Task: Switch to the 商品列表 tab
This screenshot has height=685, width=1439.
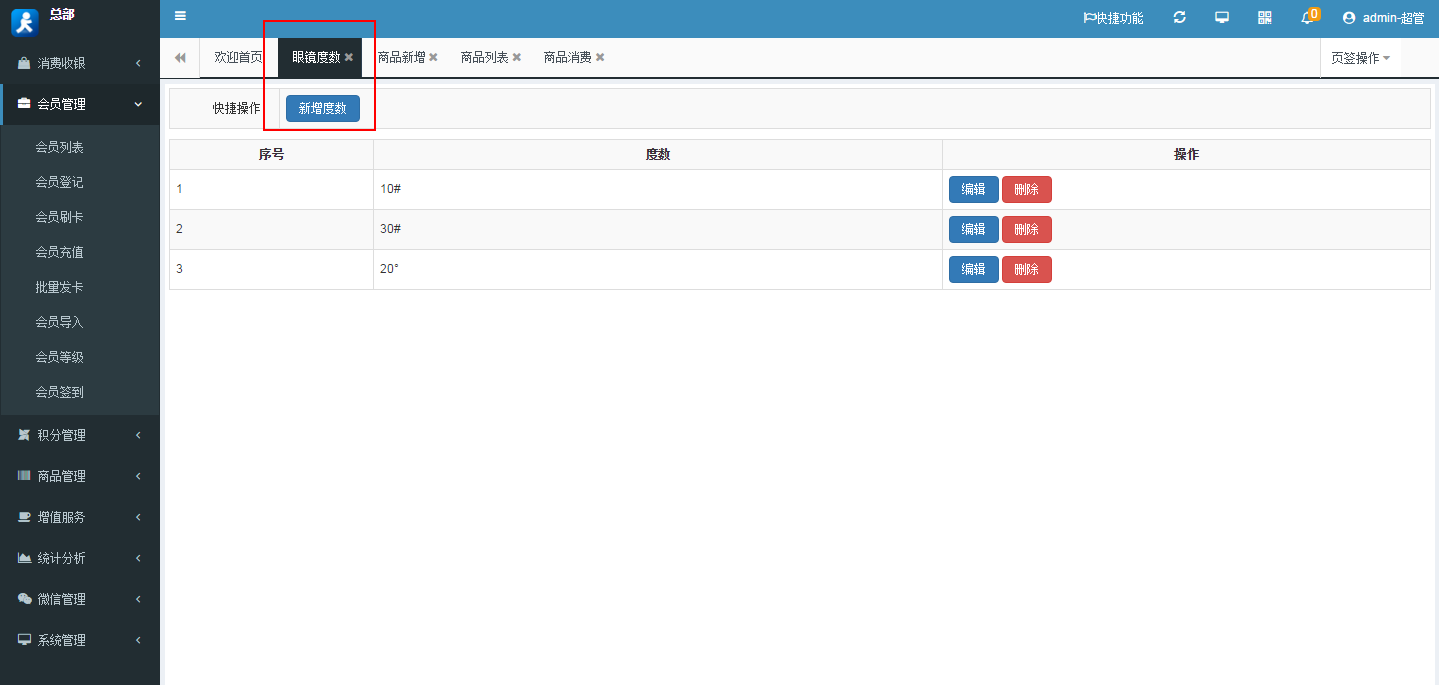Action: 485,58
